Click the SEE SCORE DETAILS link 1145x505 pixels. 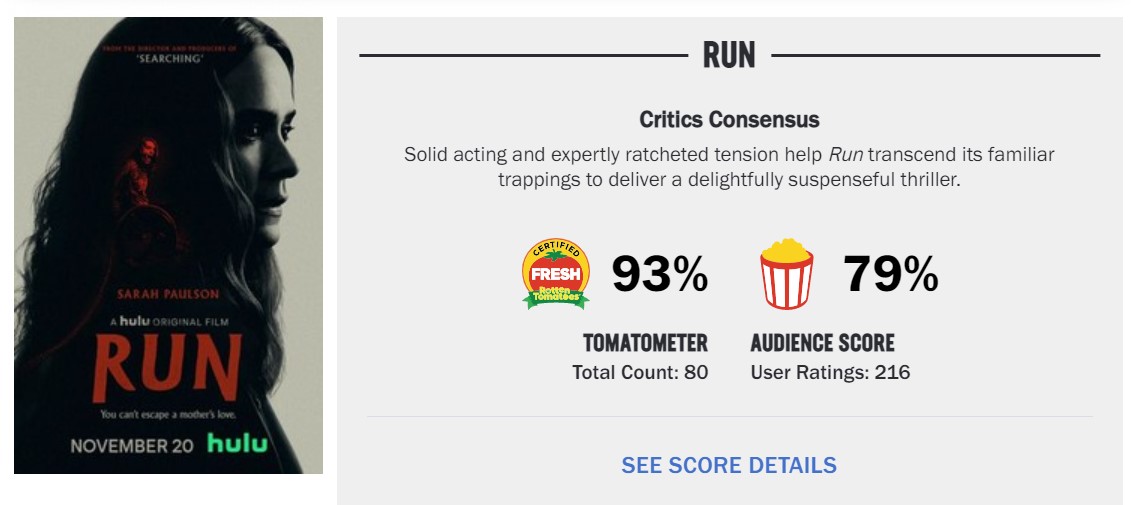click(x=729, y=465)
